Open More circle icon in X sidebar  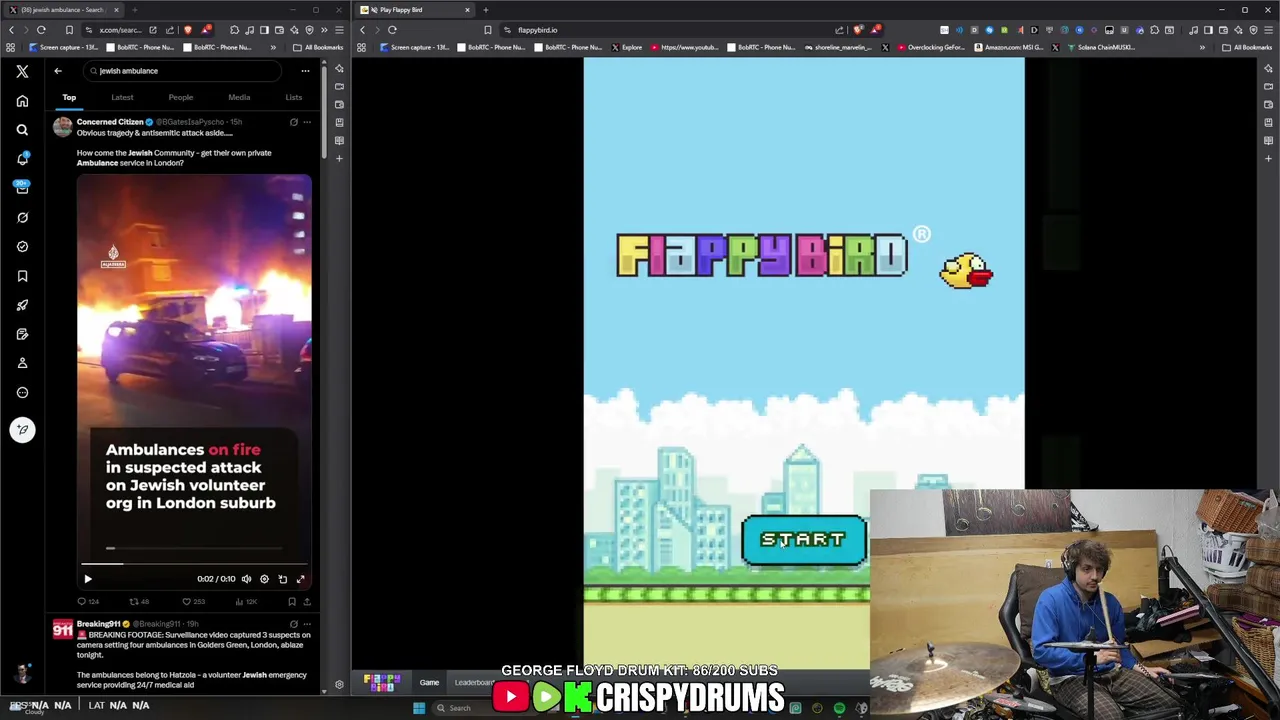(22, 392)
